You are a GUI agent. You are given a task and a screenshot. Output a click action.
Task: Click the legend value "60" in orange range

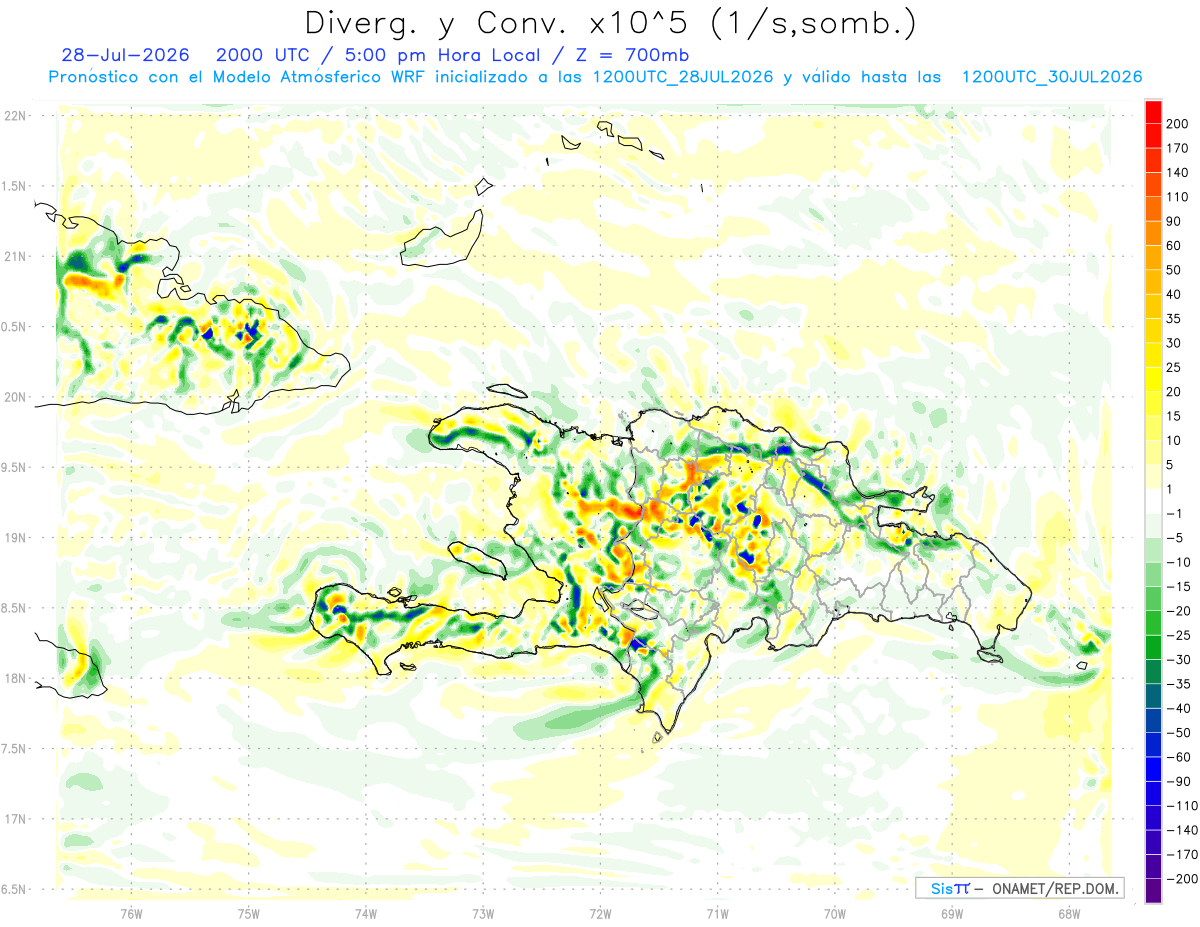[x=1175, y=246]
